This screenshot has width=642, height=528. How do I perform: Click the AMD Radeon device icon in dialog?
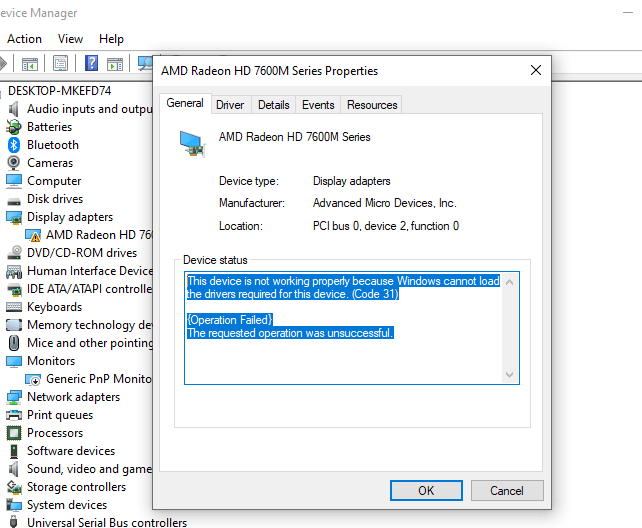192,144
